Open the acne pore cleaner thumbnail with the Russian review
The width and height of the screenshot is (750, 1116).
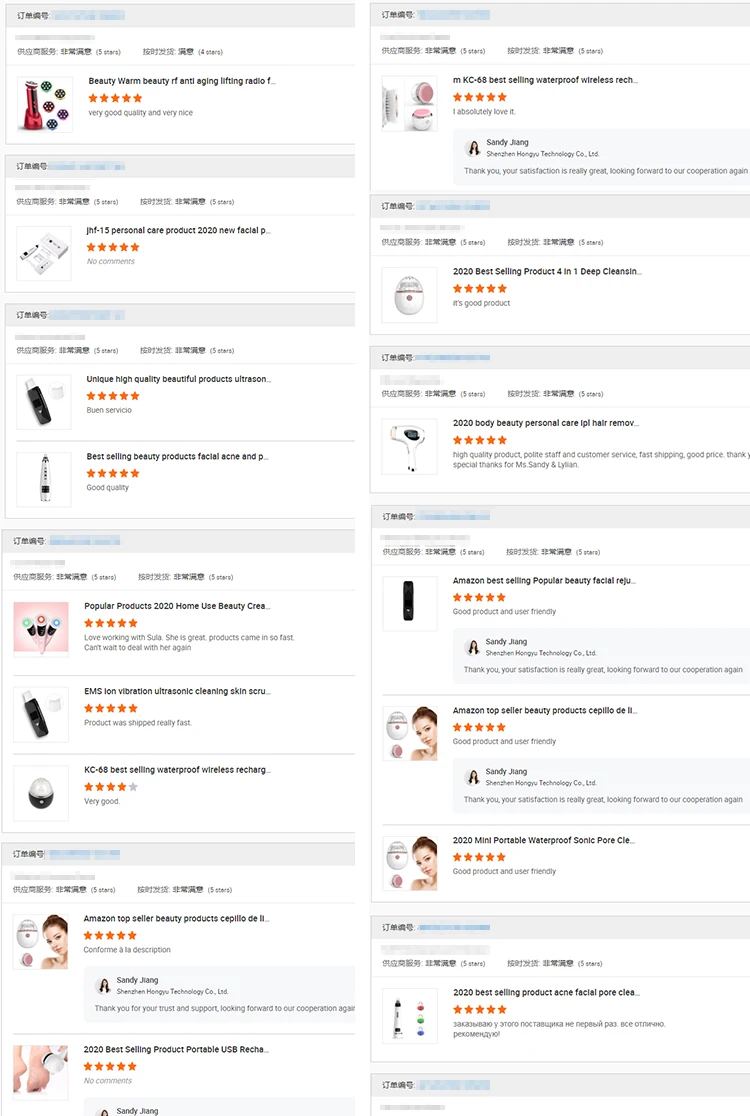[x=409, y=1015]
